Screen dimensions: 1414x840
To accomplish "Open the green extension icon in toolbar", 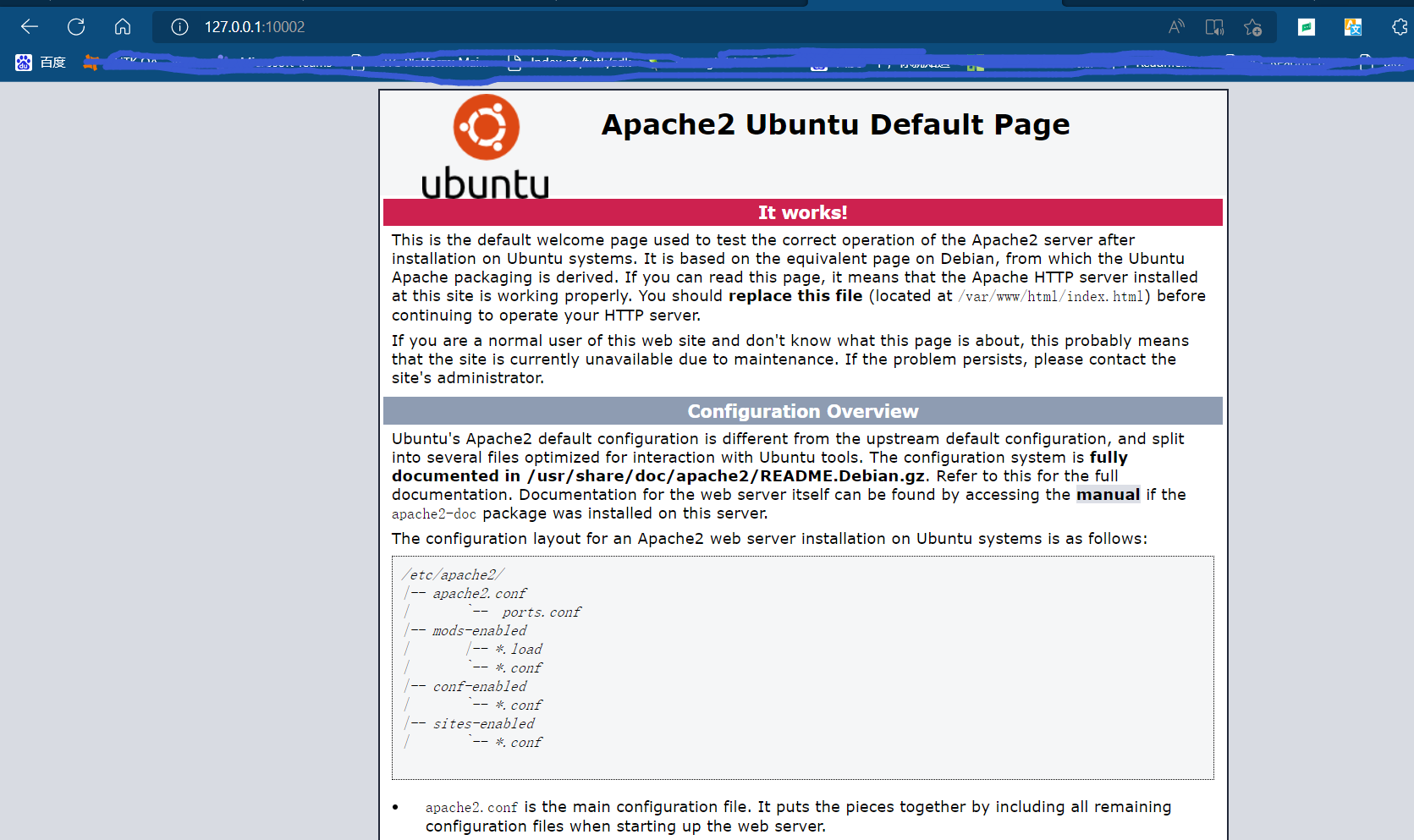I will click(x=1307, y=27).
